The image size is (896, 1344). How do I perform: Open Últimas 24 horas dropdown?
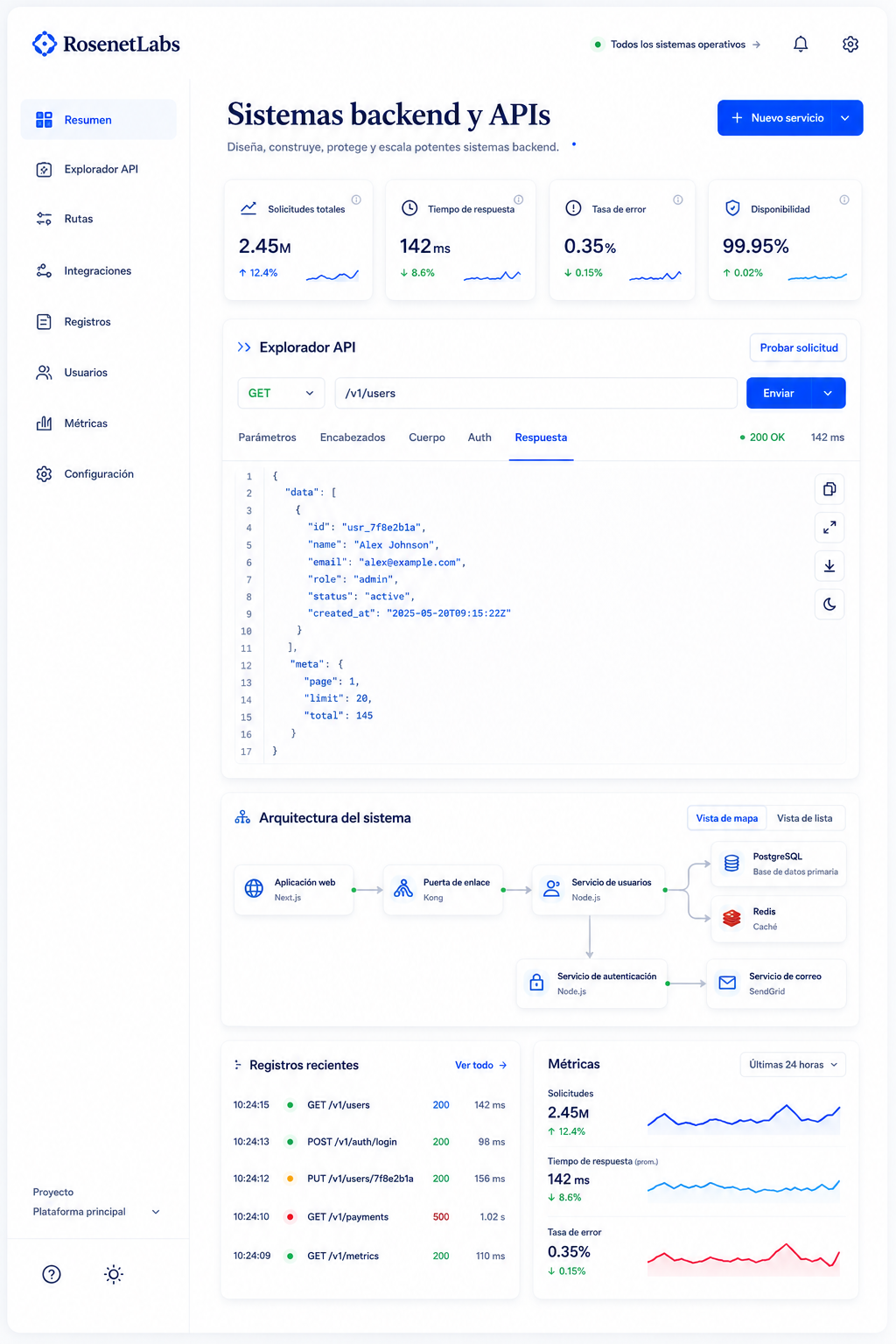tap(793, 1065)
